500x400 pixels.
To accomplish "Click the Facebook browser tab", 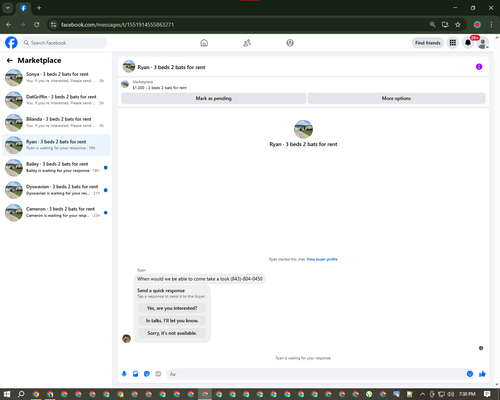I will click(x=23, y=8).
